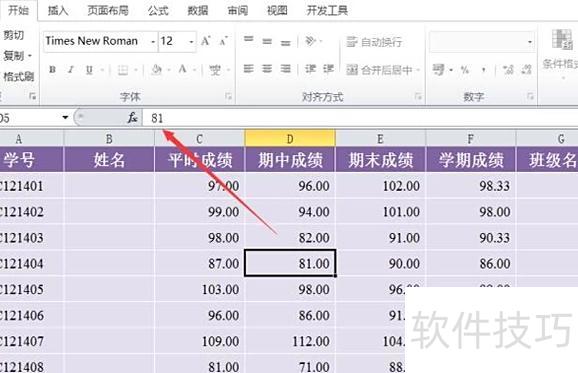Open the font size 12 dropdown
The height and width of the screenshot is (373, 578).
191,41
